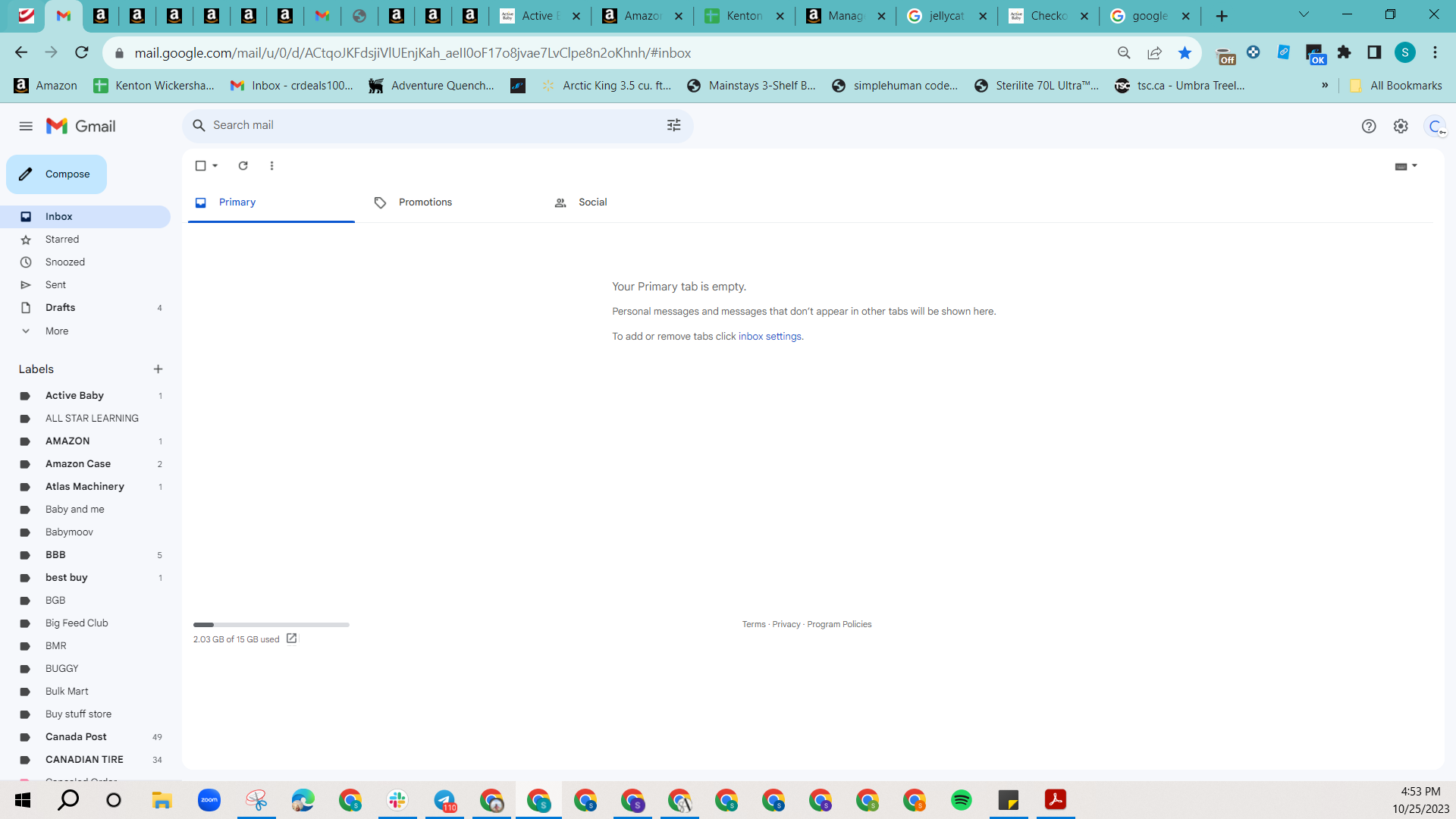
Task: Open Spotify from the taskbar
Action: coord(962,800)
